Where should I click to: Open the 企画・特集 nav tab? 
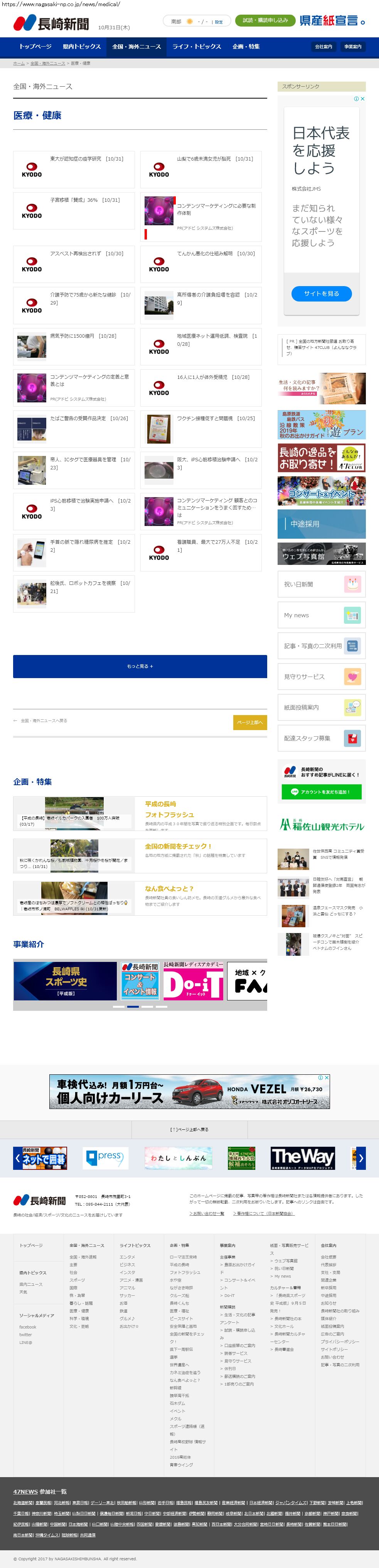[246, 46]
